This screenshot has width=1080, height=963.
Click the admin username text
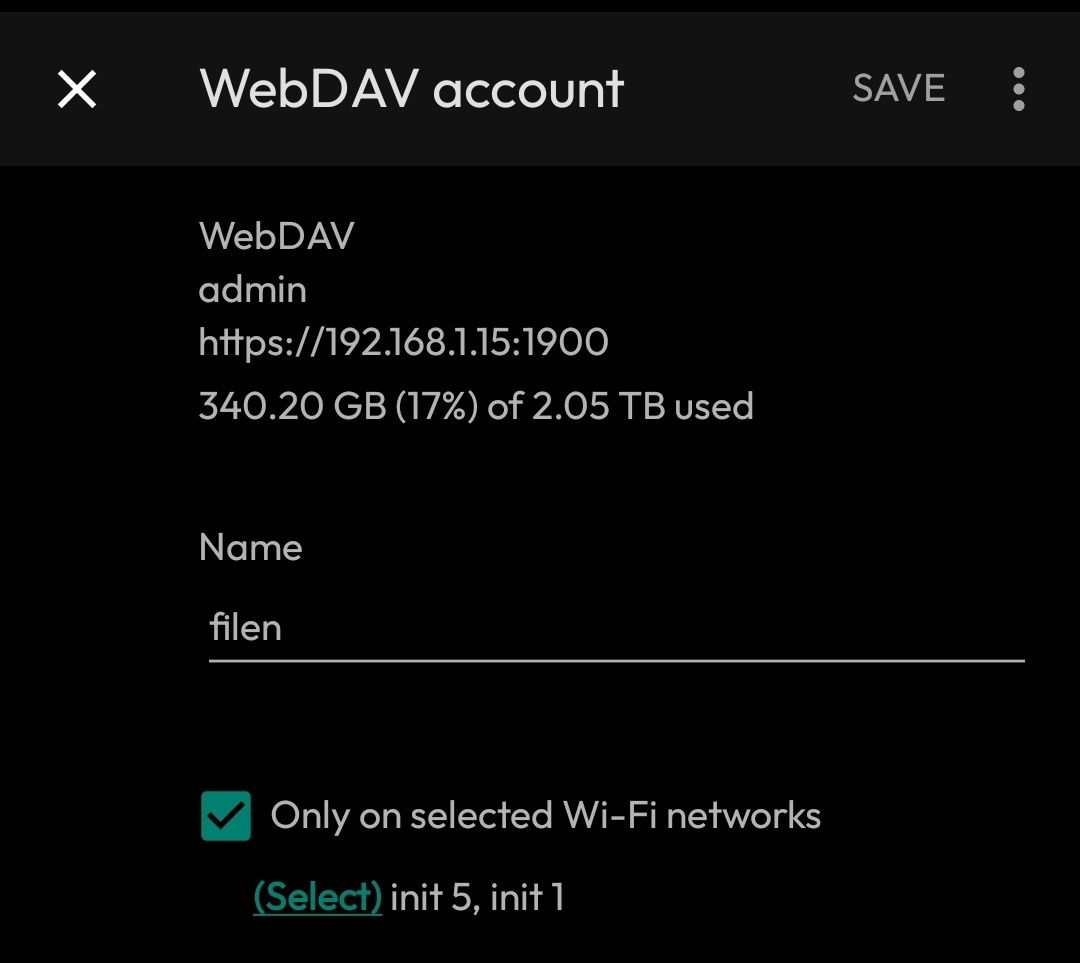tap(253, 290)
